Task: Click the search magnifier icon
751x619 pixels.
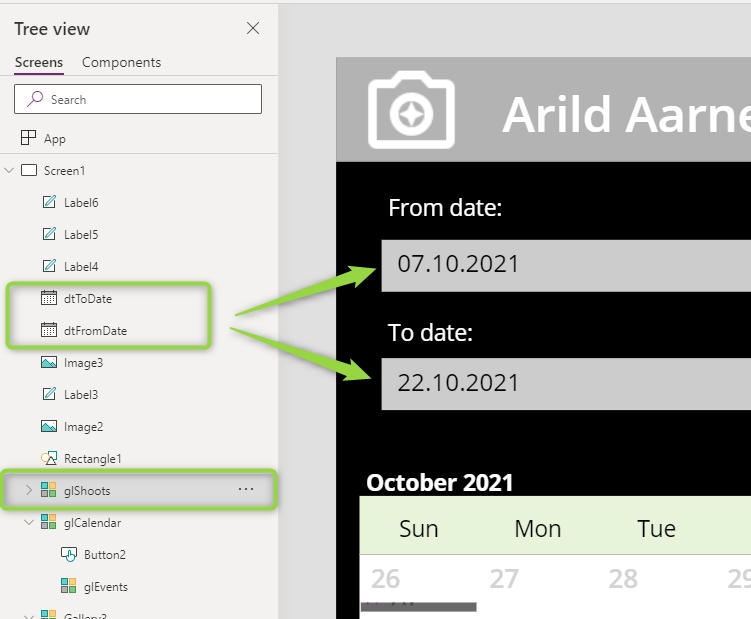Action: click(x=35, y=99)
